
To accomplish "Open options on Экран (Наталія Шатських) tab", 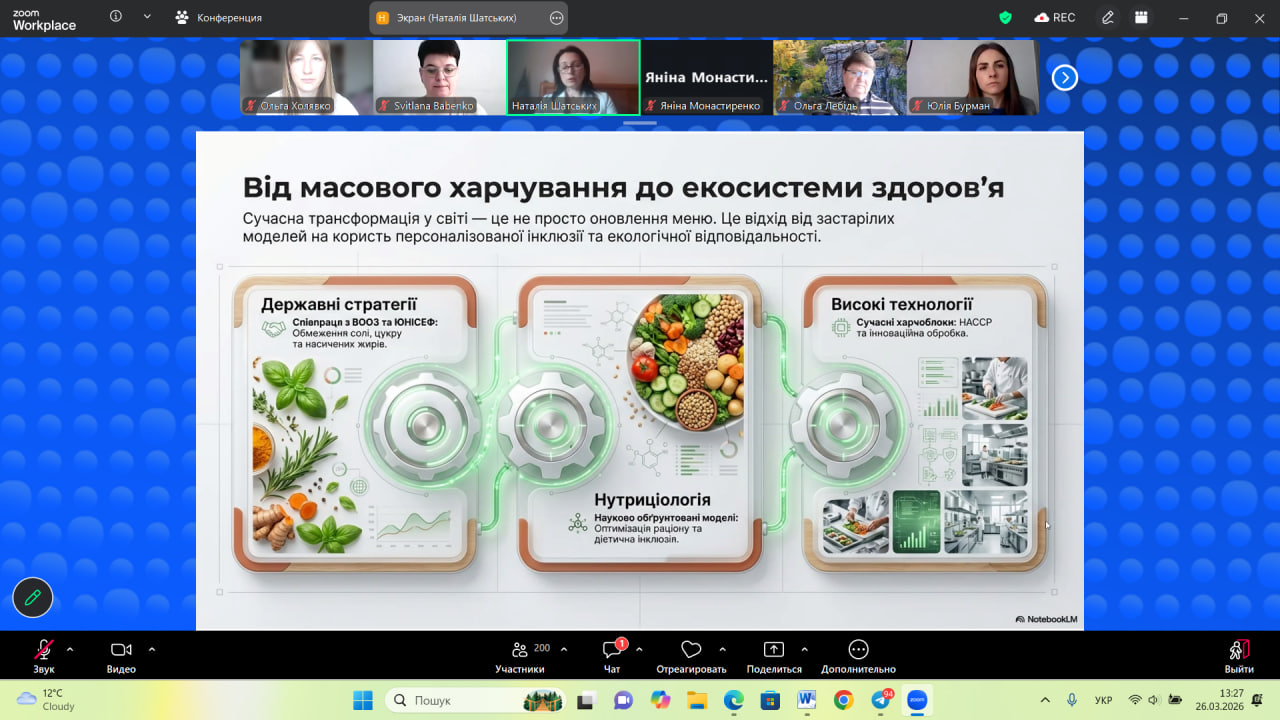I will [x=556, y=18].
